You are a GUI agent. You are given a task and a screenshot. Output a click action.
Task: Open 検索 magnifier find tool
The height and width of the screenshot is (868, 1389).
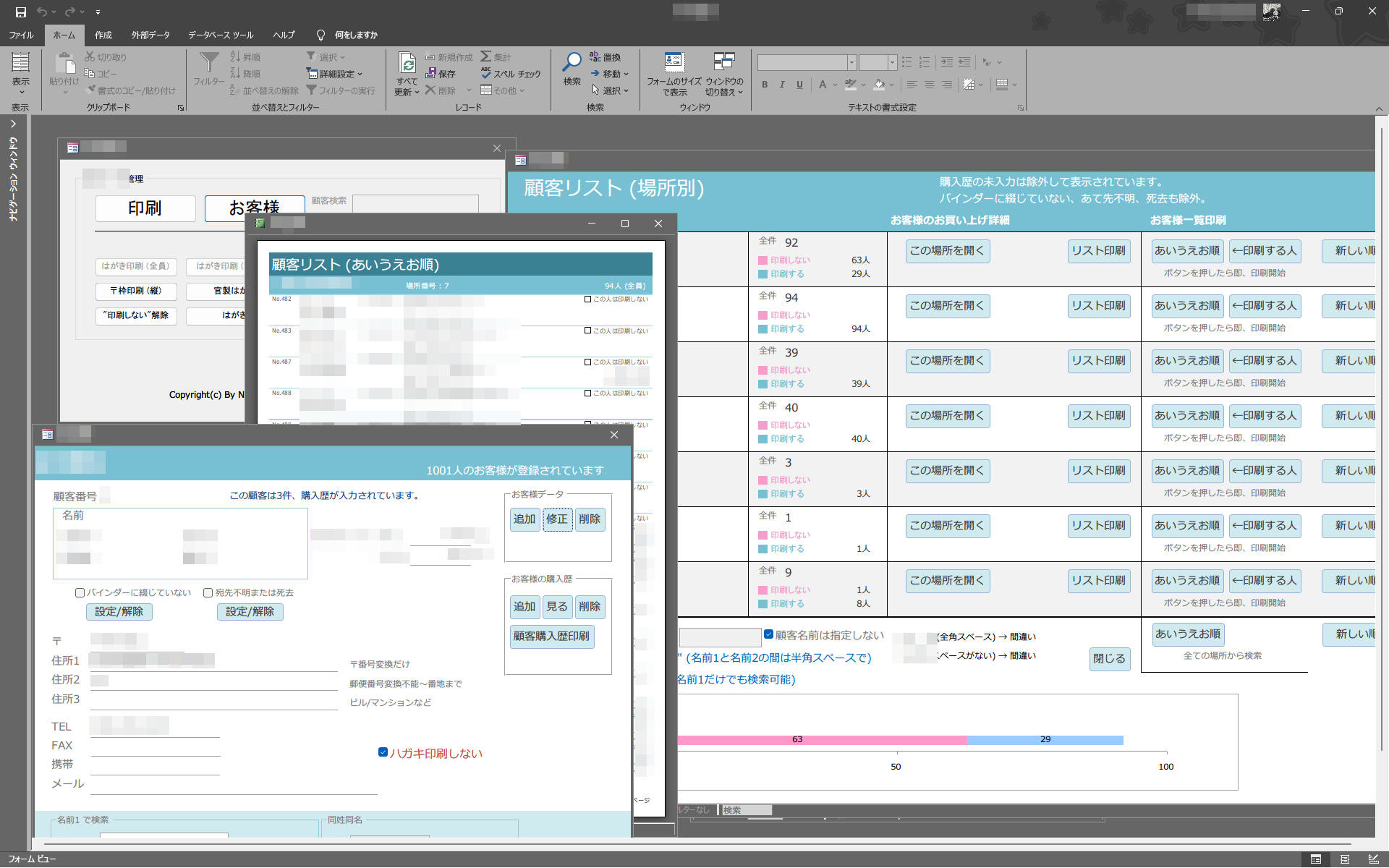pos(572,63)
